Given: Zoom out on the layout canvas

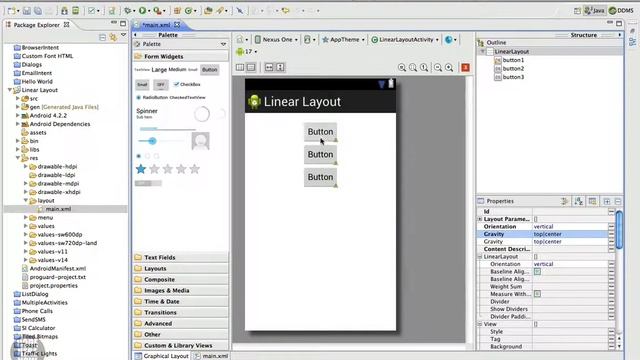Looking at the screenshot, I should click(x=438, y=68).
